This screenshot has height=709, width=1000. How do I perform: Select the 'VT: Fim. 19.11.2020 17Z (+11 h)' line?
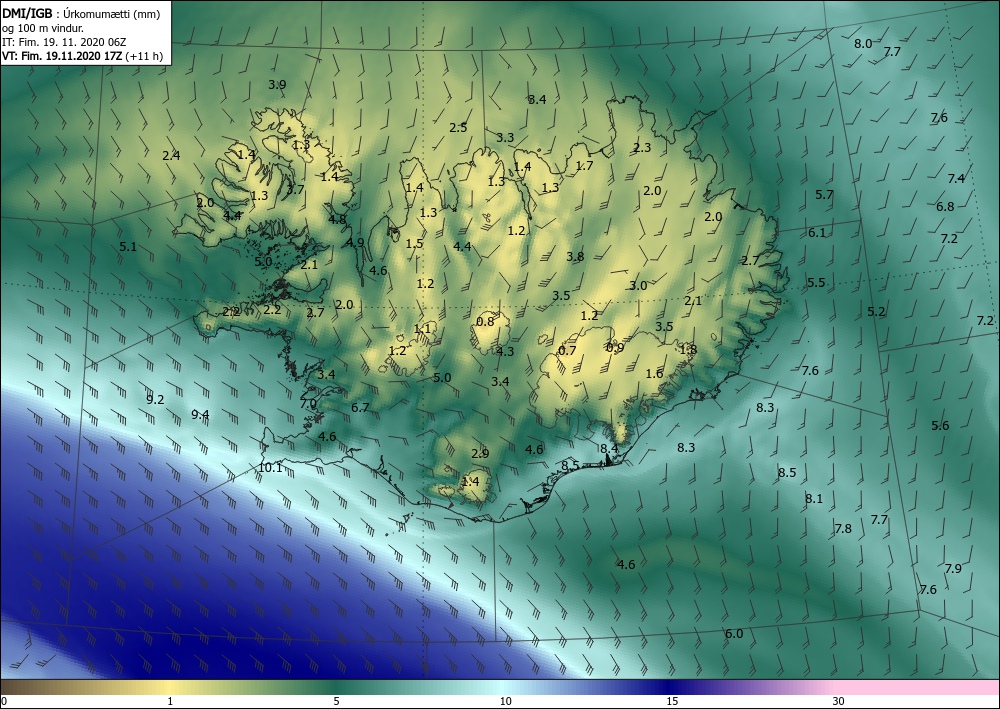82,56
